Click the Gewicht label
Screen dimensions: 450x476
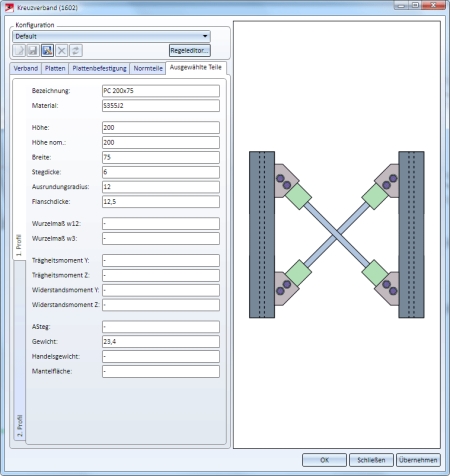point(45,342)
